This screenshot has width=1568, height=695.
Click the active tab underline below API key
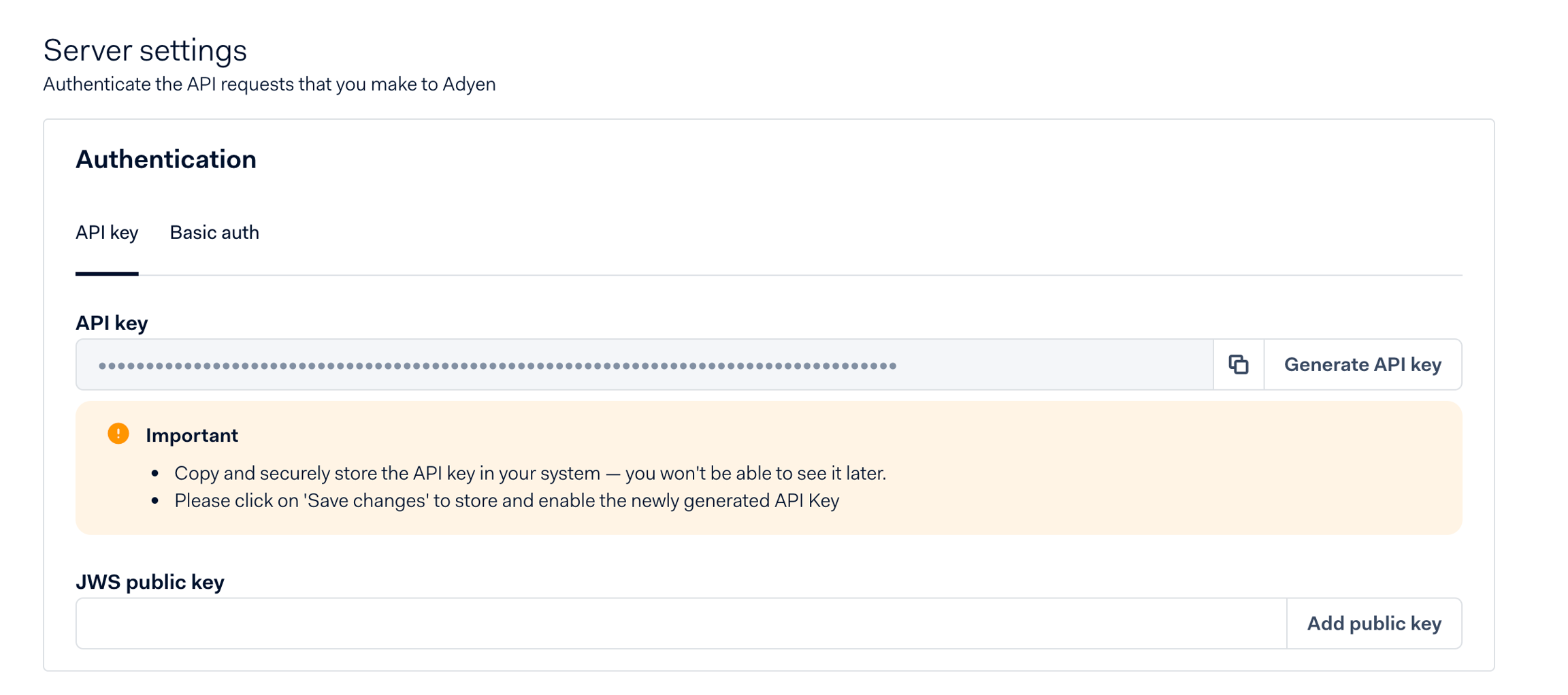point(107,274)
